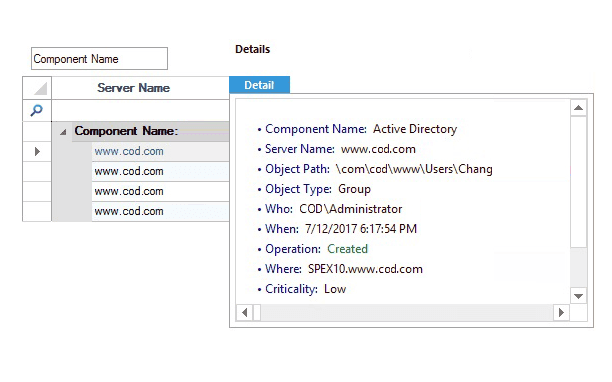Click the vertical scrollbar thumb in details
Screen dimensions: 612x382
tap(578, 182)
